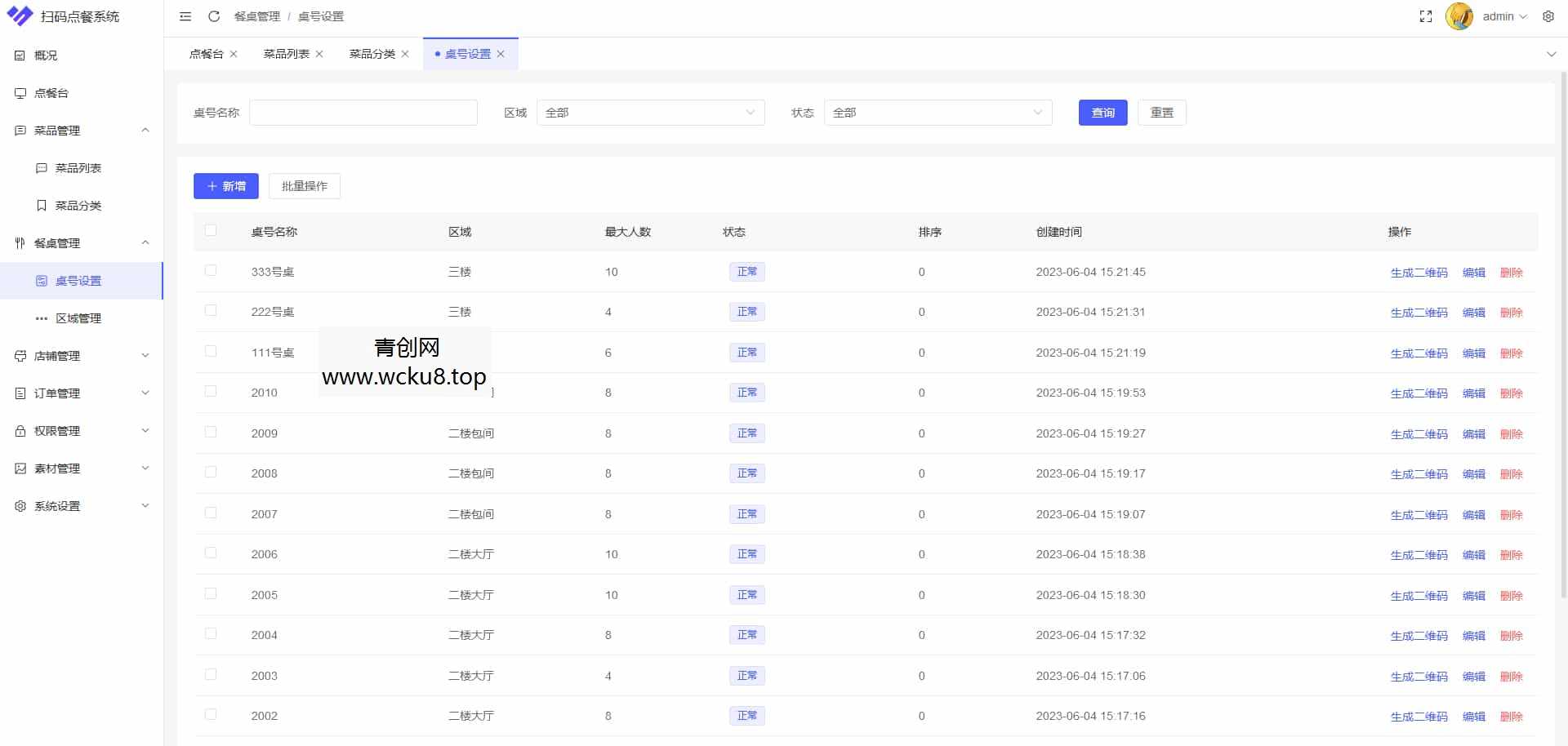Screen dimensions: 1568x746
Task: Collapse the sidebar with the hamburger icon
Action: [185, 16]
